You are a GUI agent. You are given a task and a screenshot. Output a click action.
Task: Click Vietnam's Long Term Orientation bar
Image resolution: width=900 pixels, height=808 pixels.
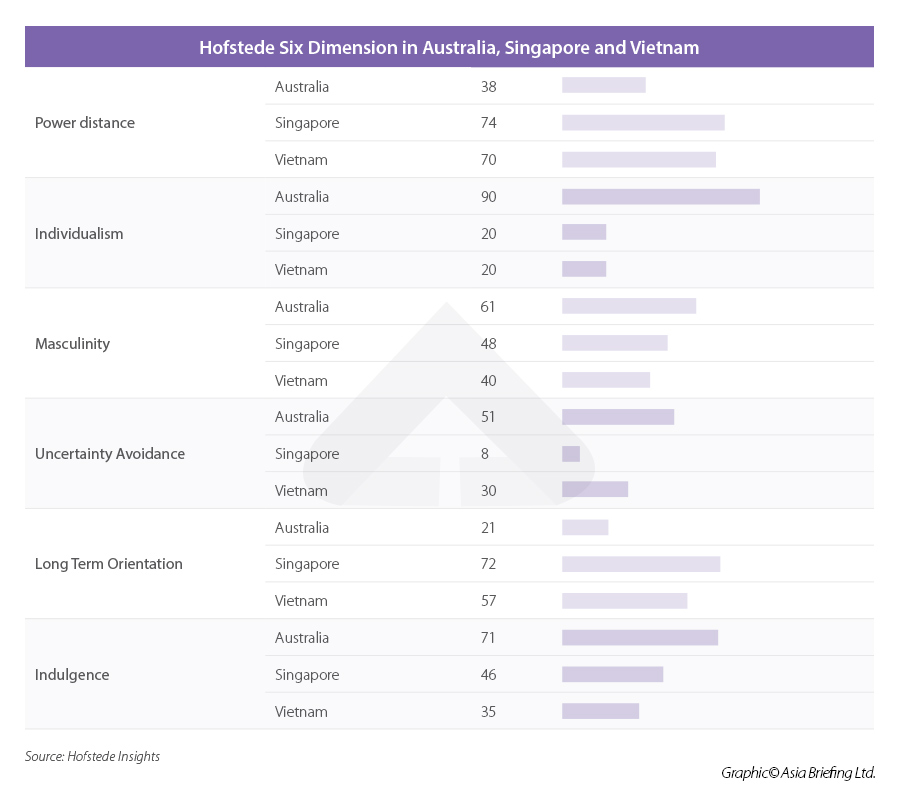click(x=624, y=601)
